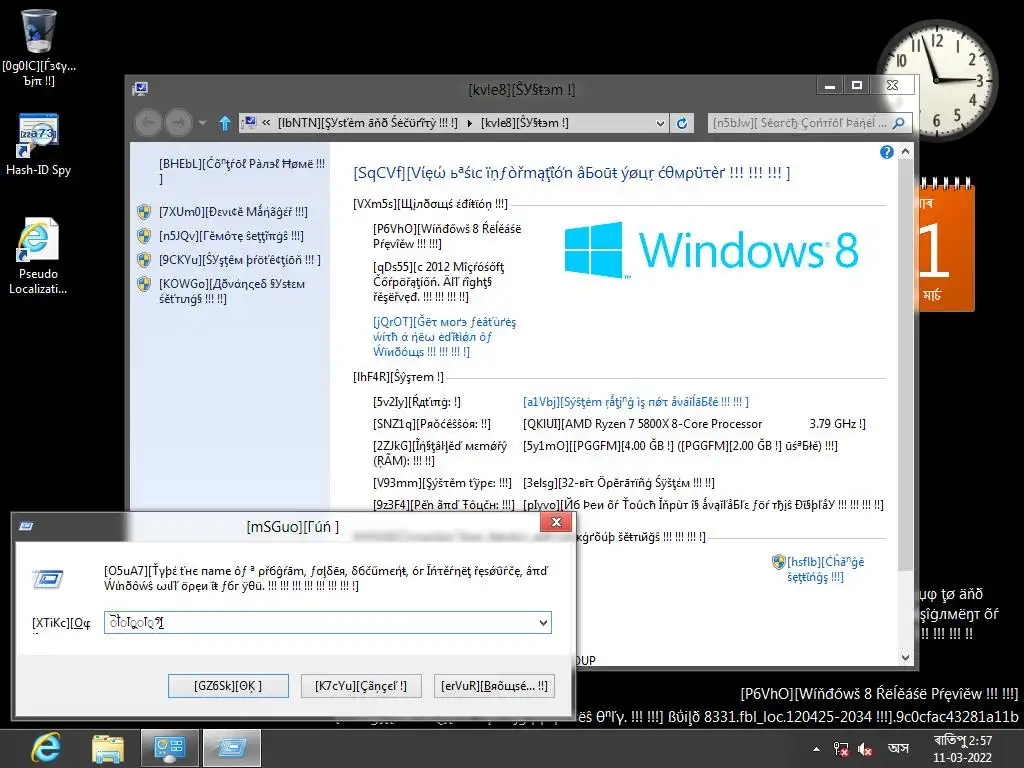Click the Installed memory 4.00 GB value

[680, 445]
